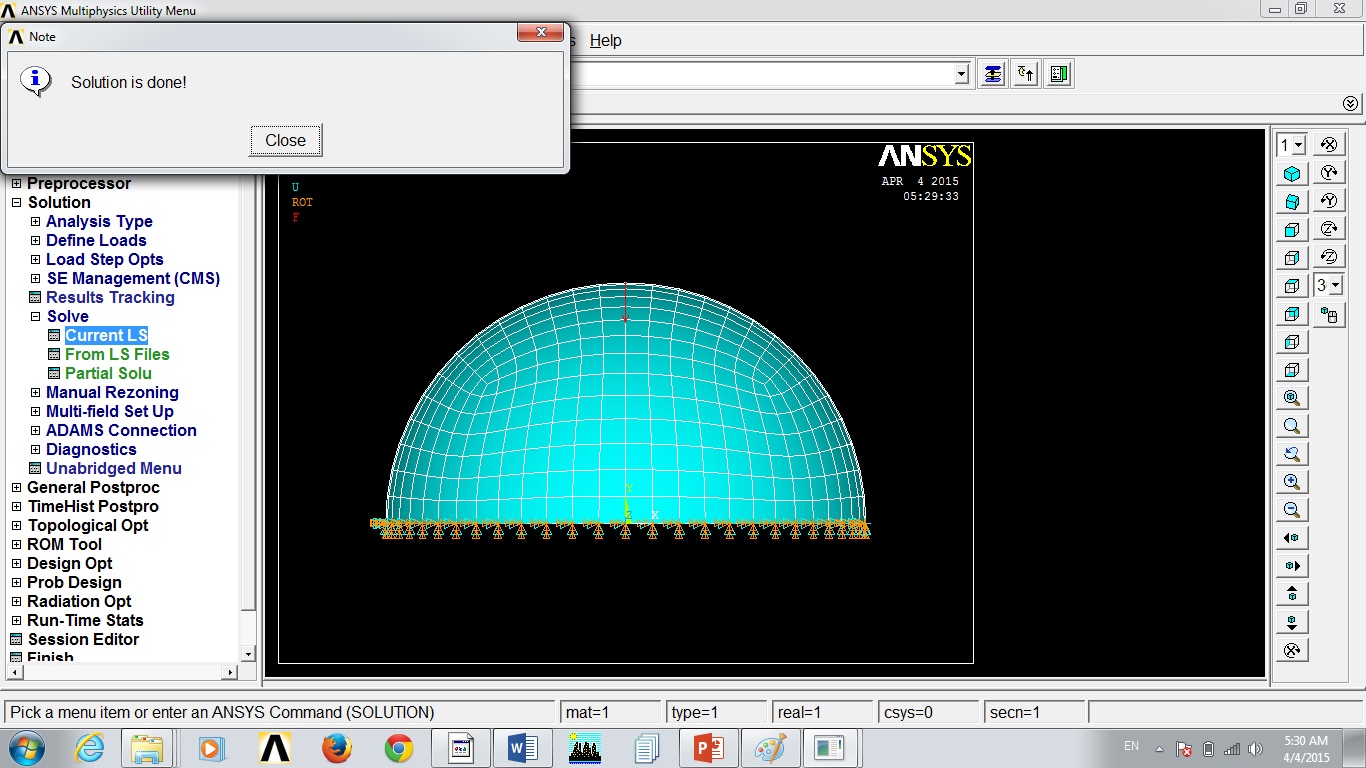This screenshot has height=768, width=1366.
Task: Click the back up zoom icon
Action: (1292, 454)
